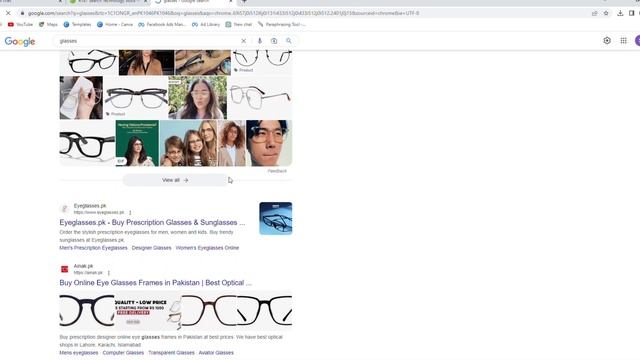Viewport: 640px width, 360px height.
Task: Click the Ainak.pk red favicon
Action: [64, 269]
